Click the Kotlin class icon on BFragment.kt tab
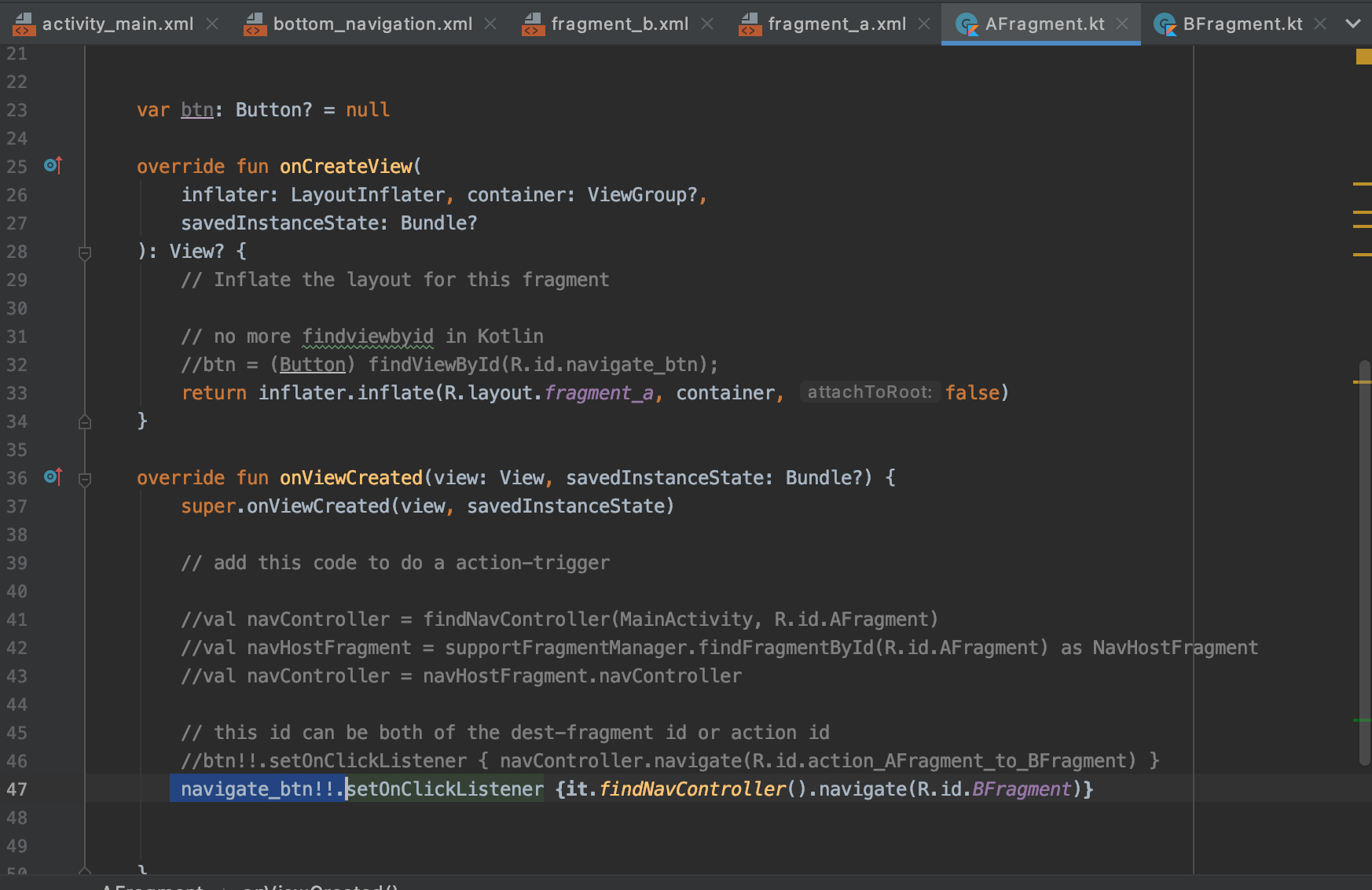 point(1165,24)
